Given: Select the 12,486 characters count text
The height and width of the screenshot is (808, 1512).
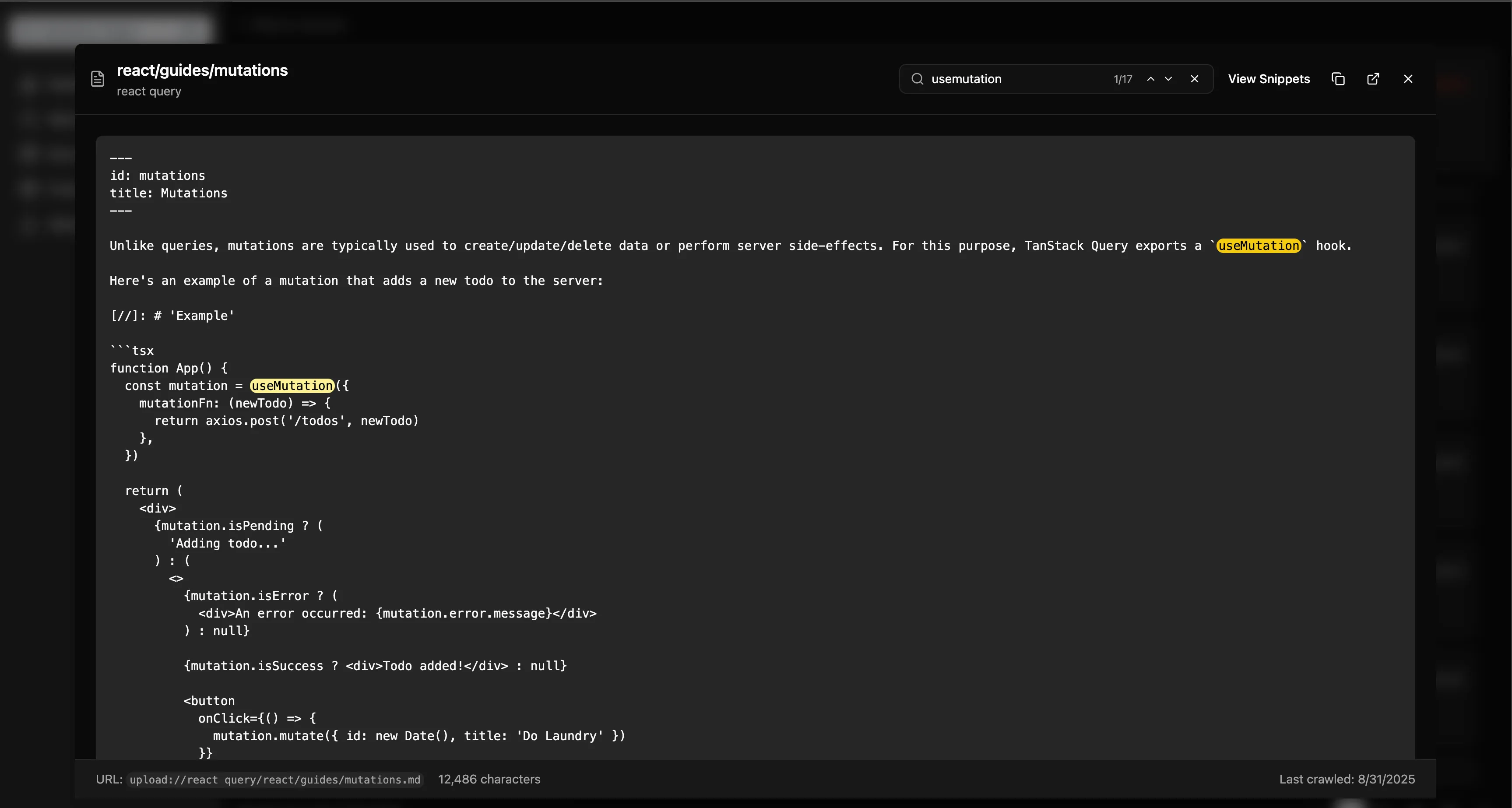Looking at the screenshot, I should [x=489, y=780].
